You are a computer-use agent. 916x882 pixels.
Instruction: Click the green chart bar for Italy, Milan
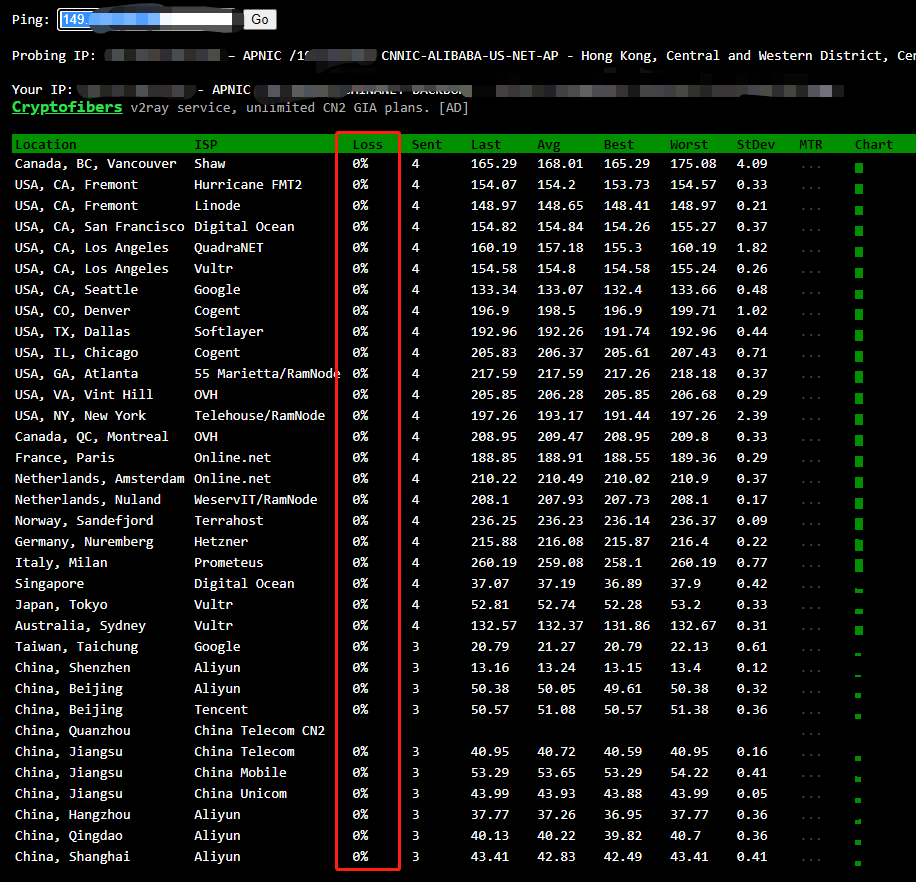point(858,563)
